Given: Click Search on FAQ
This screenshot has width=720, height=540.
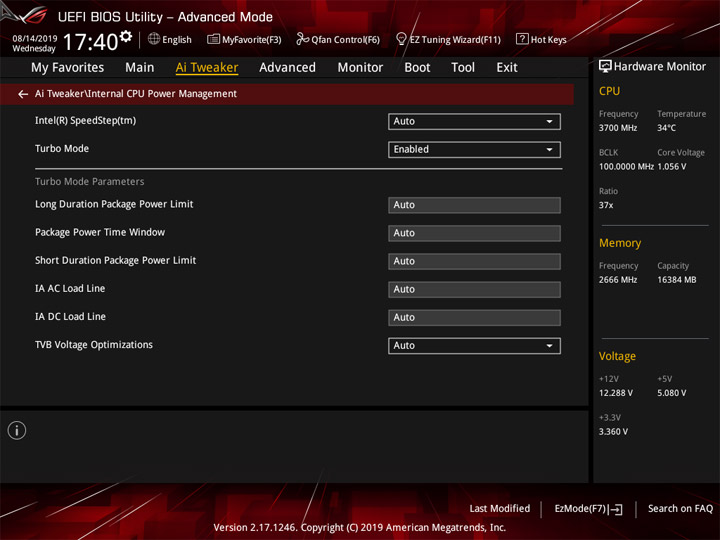Looking at the screenshot, I should 680,509.
